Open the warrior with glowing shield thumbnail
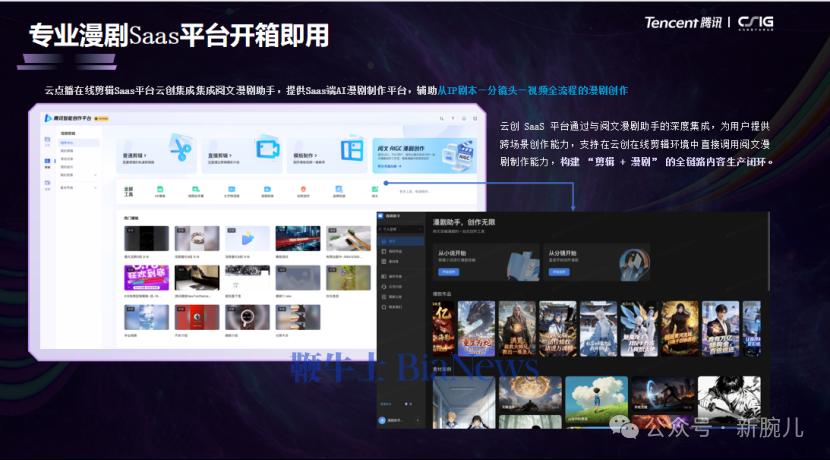This screenshot has height=460, width=830. (662, 394)
